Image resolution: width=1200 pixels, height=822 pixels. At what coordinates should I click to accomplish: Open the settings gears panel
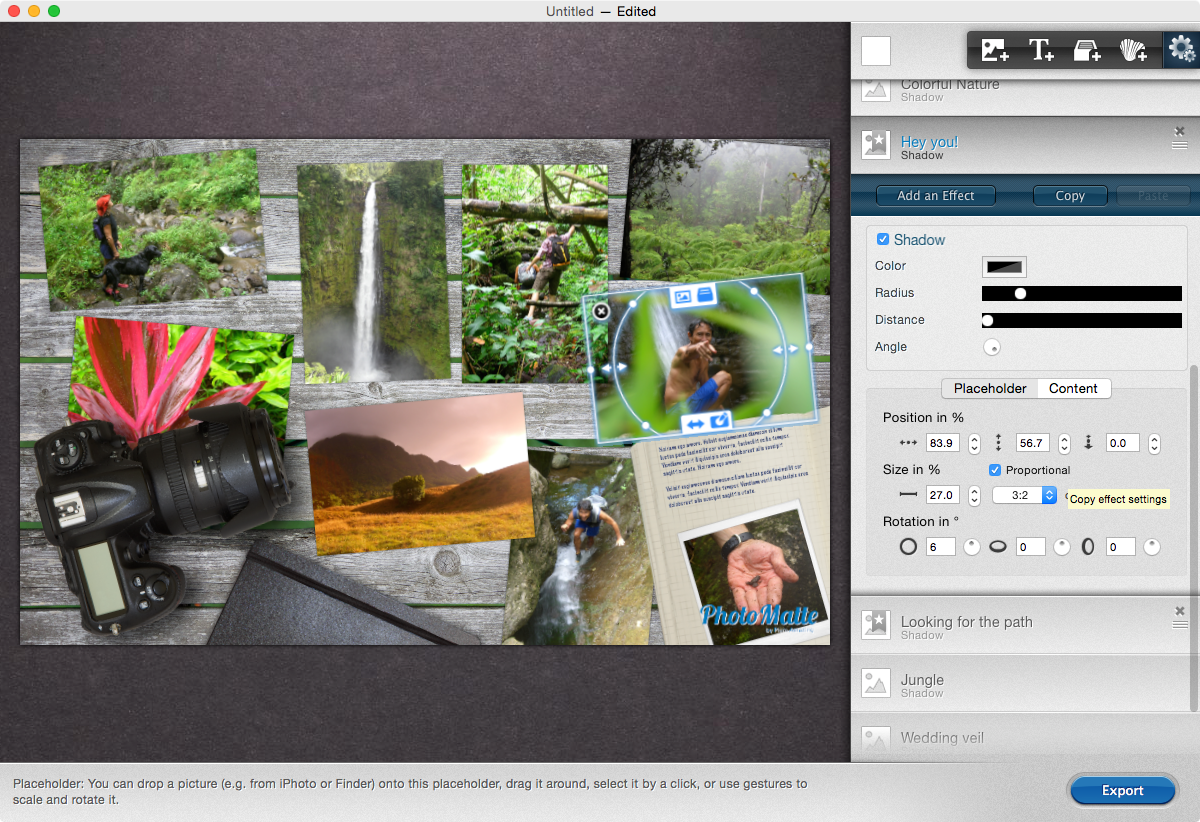[1181, 50]
